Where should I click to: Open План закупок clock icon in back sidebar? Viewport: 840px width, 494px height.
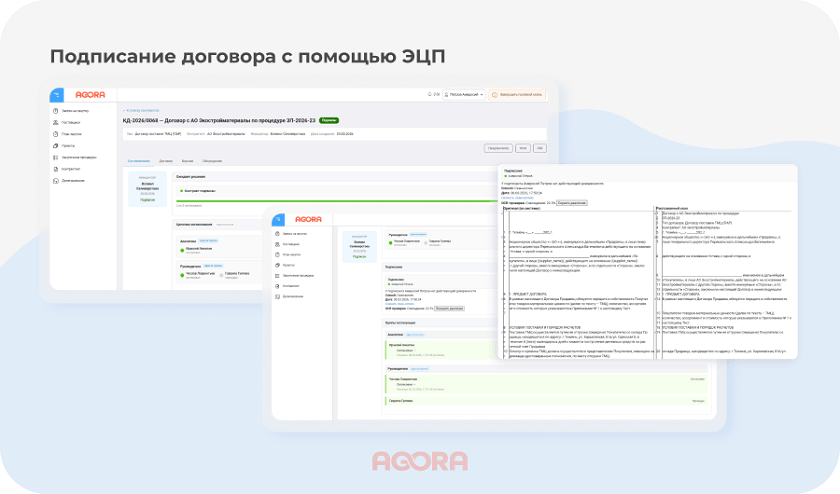point(56,134)
